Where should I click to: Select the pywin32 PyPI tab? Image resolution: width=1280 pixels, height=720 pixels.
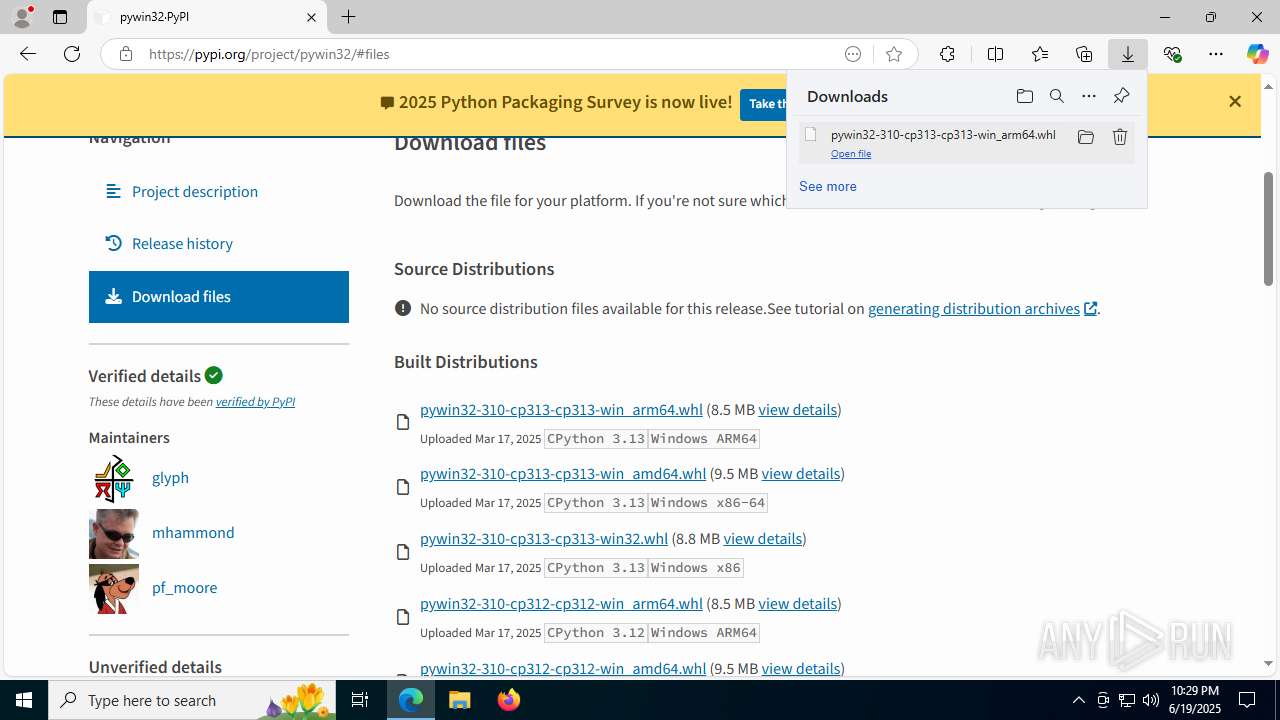[207, 17]
